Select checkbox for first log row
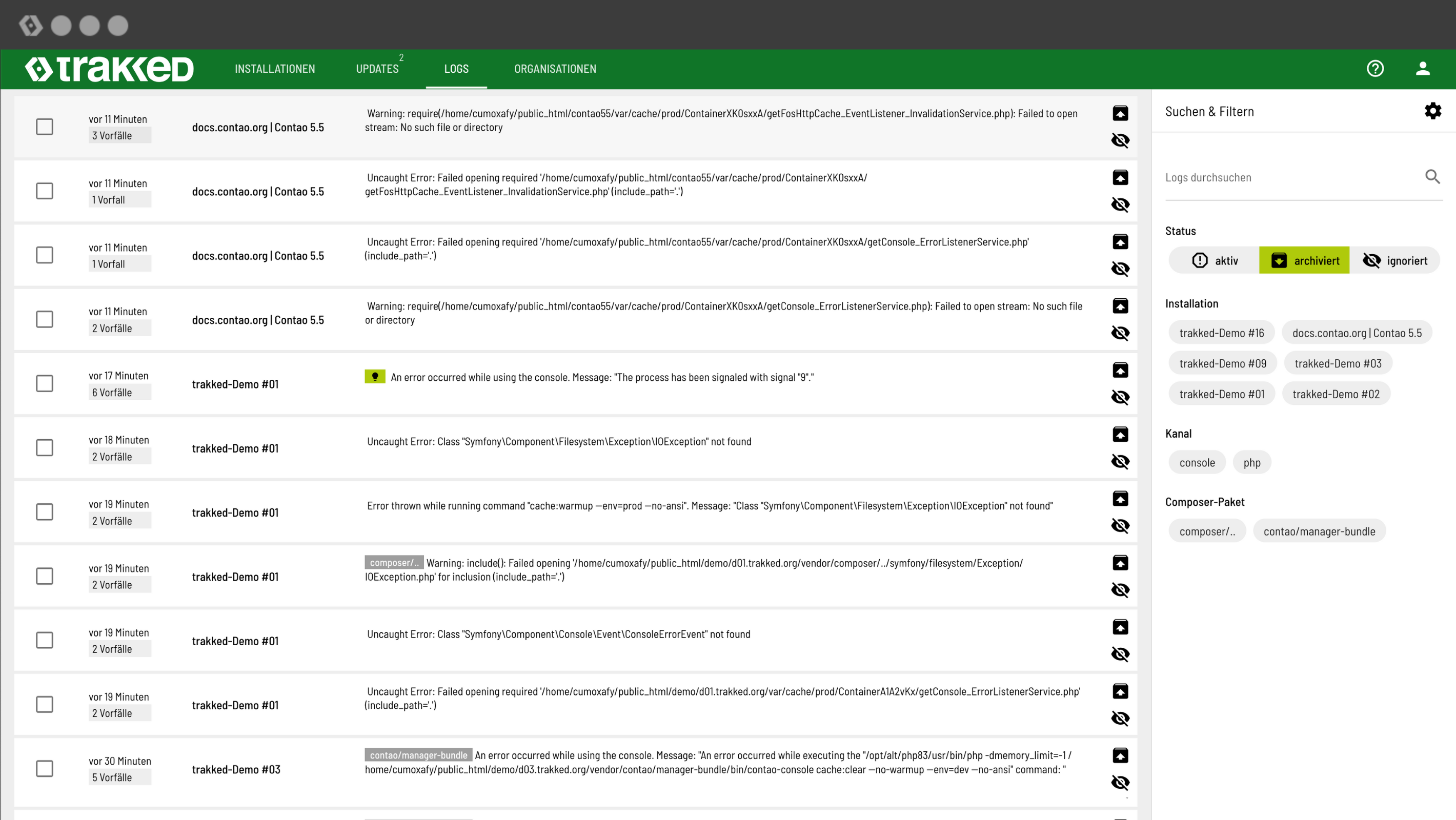This screenshot has height=820, width=1456. pyautogui.click(x=45, y=127)
